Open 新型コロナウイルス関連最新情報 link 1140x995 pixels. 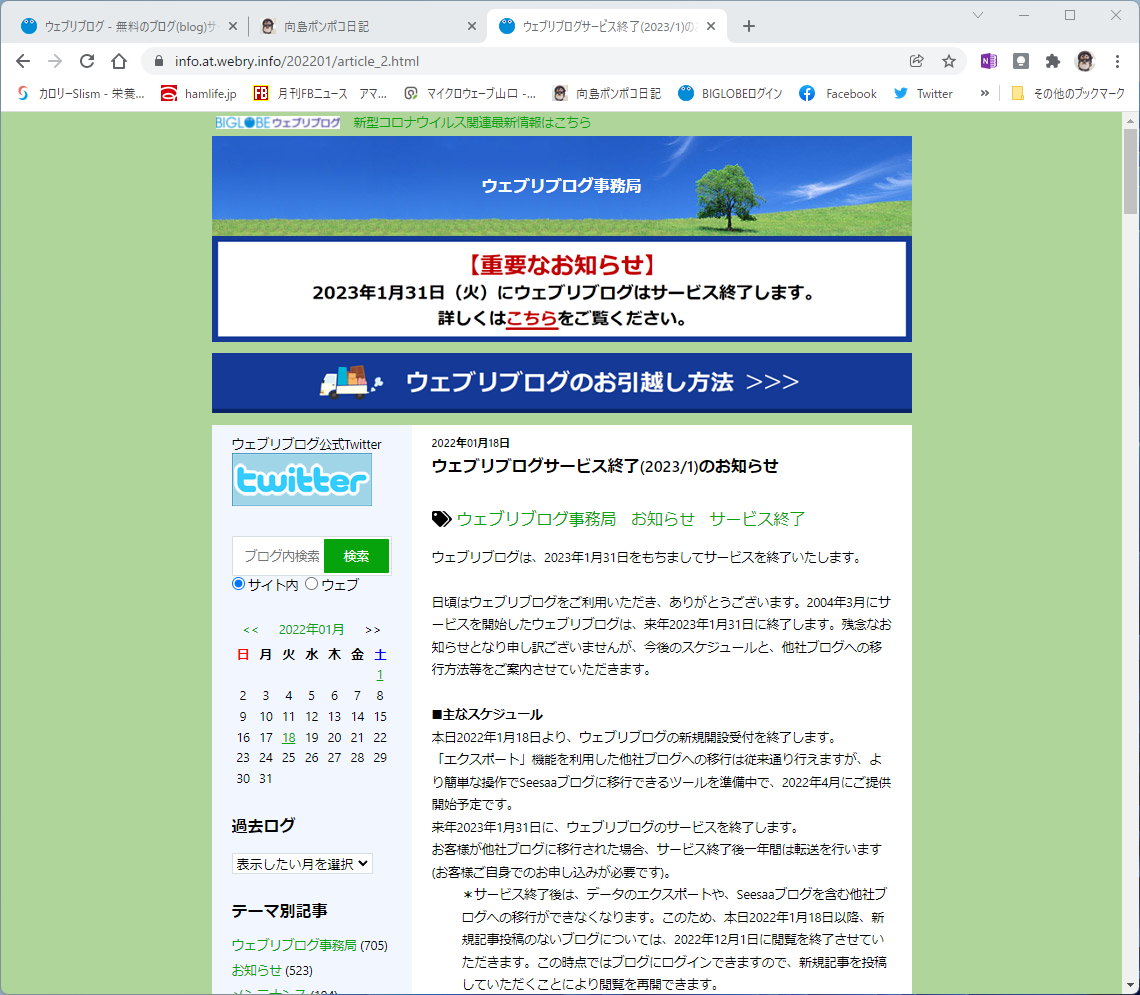click(x=472, y=122)
